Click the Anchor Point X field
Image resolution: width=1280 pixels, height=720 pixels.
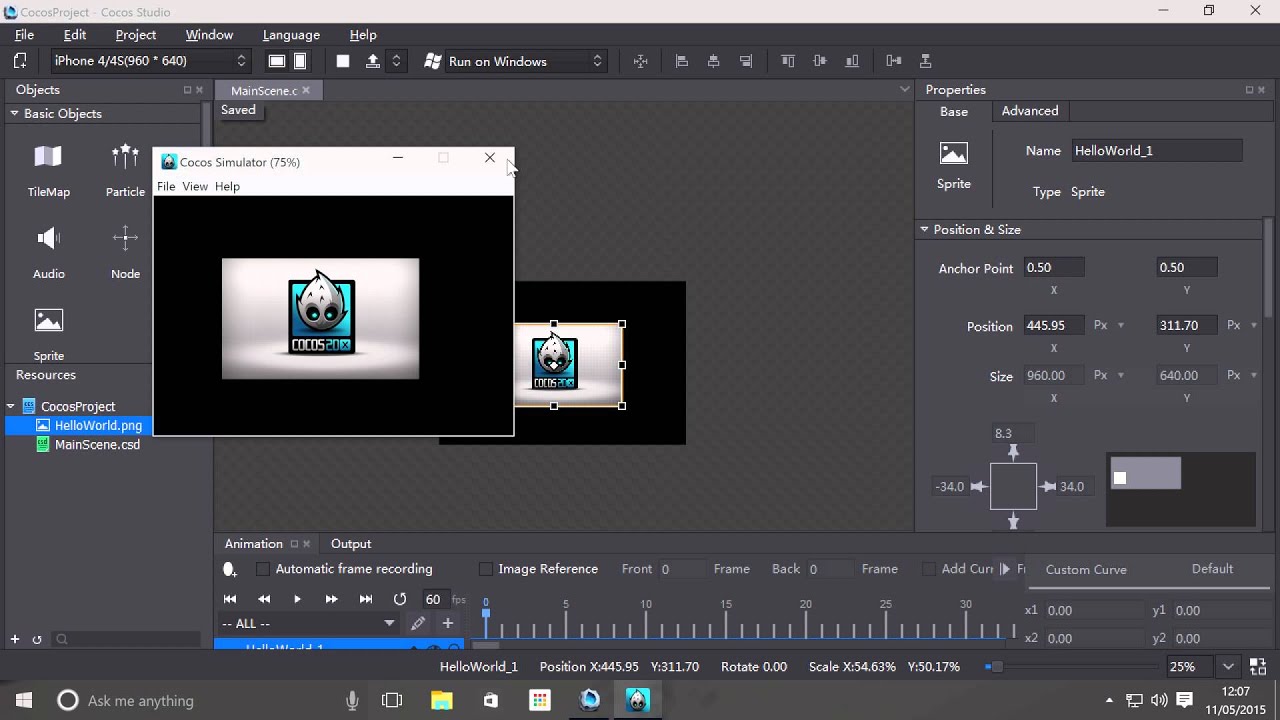pos(1054,268)
